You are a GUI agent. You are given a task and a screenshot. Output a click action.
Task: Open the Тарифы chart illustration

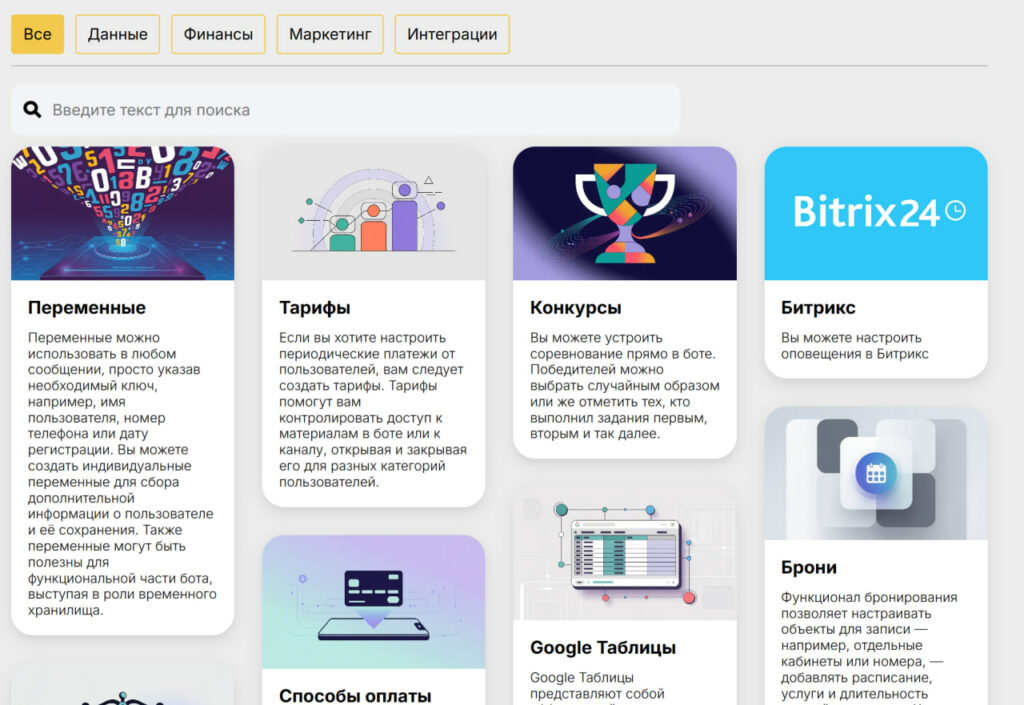[x=374, y=213]
